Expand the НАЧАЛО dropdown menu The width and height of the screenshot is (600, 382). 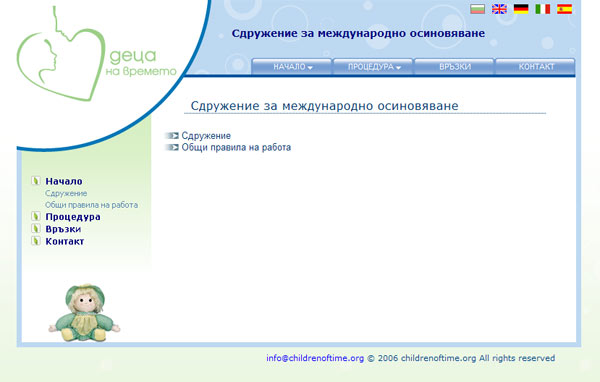pyautogui.click(x=292, y=67)
